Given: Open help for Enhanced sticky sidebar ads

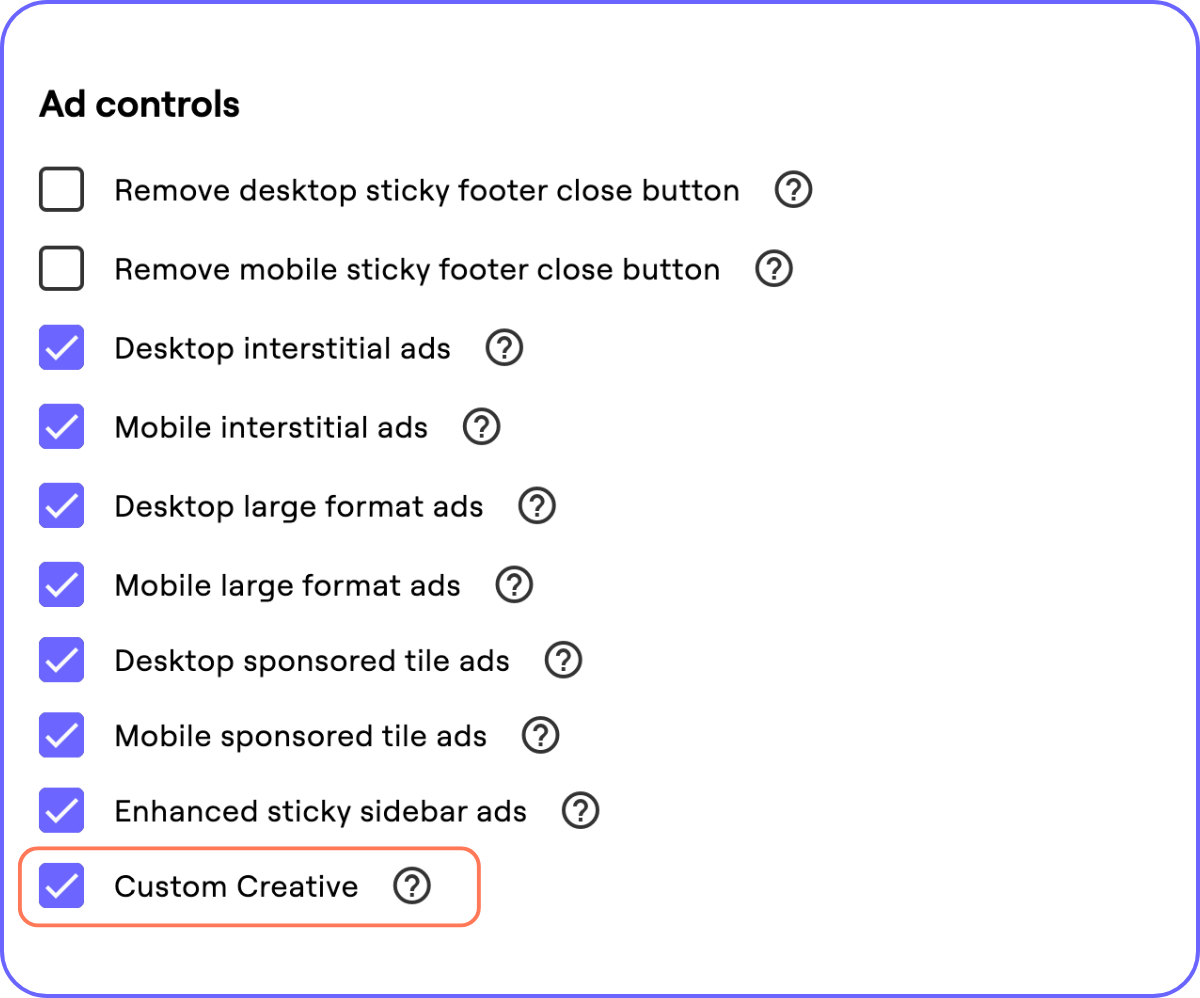Looking at the screenshot, I should pyautogui.click(x=581, y=811).
